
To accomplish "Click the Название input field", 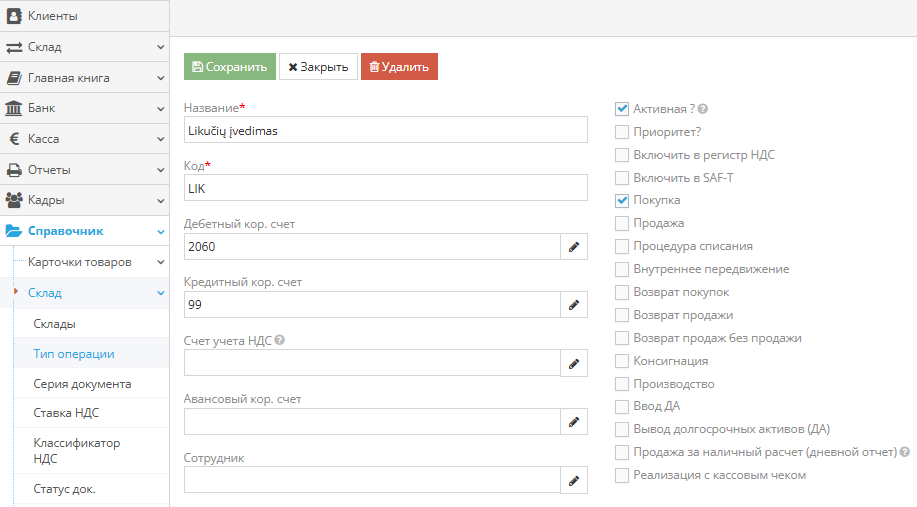I will click(x=386, y=130).
